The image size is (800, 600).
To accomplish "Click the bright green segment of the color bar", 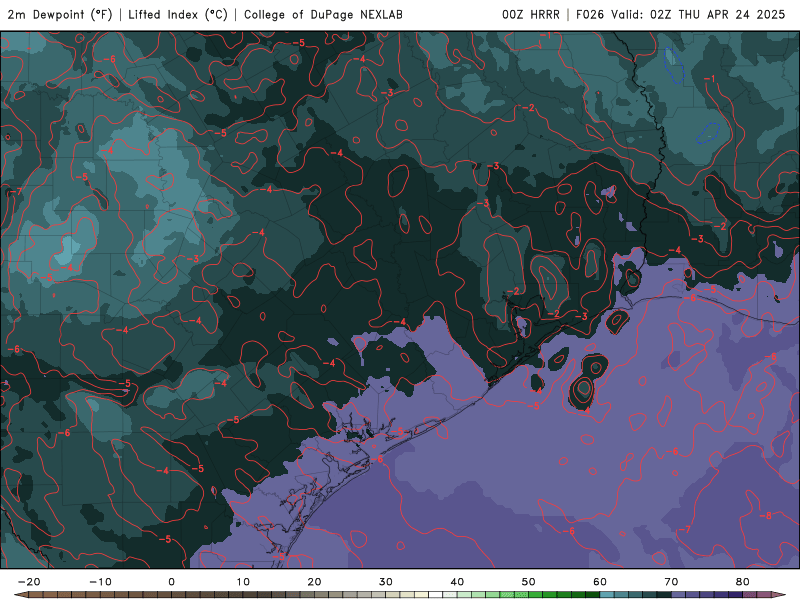I will [x=536, y=595].
